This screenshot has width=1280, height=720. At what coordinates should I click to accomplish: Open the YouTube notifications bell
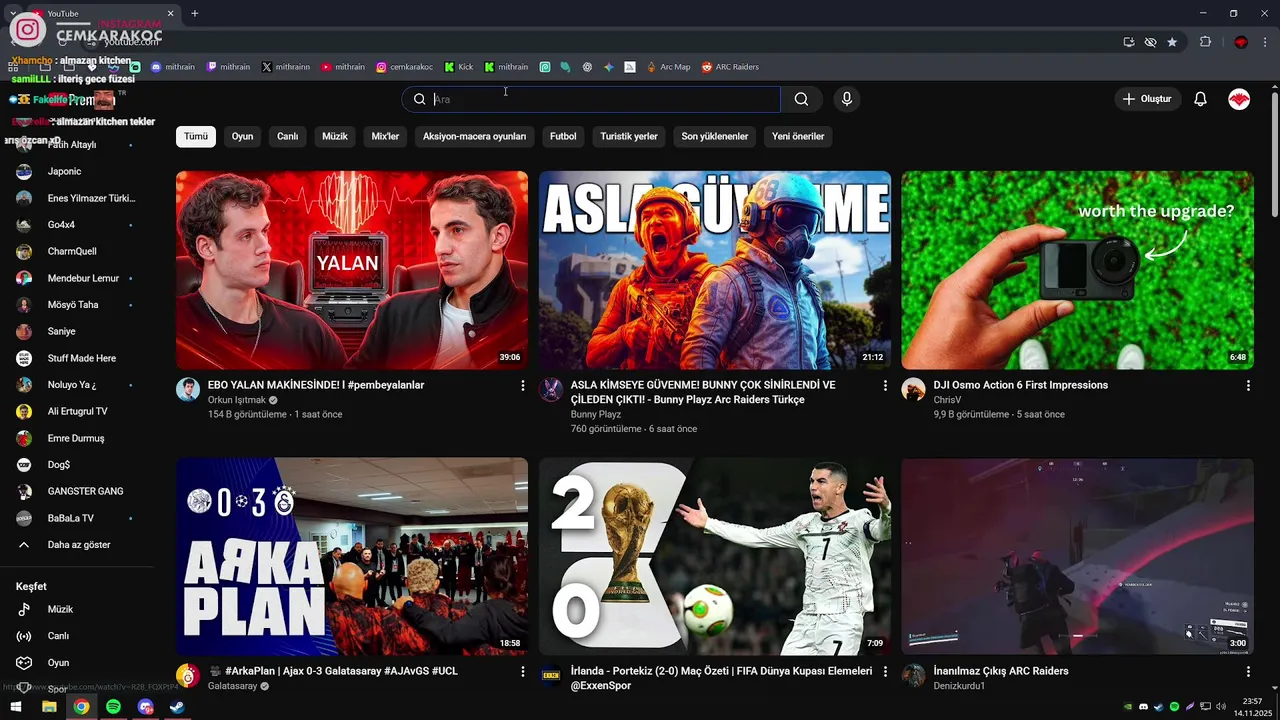(x=1200, y=99)
